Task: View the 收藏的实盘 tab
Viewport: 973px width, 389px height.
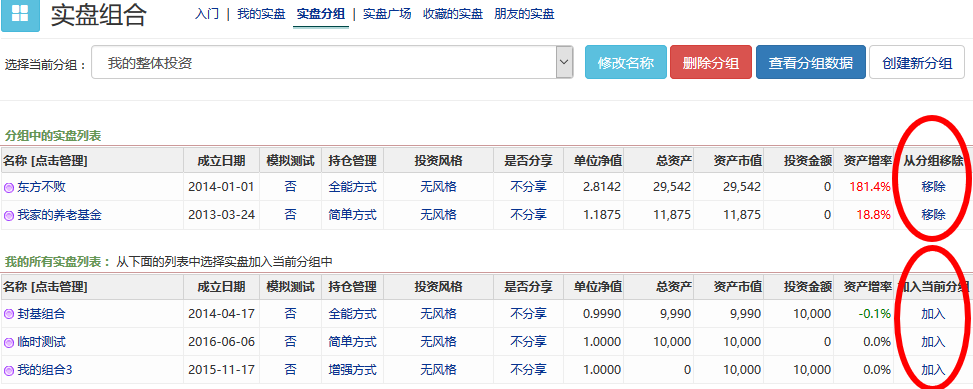Action: (x=453, y=14)
